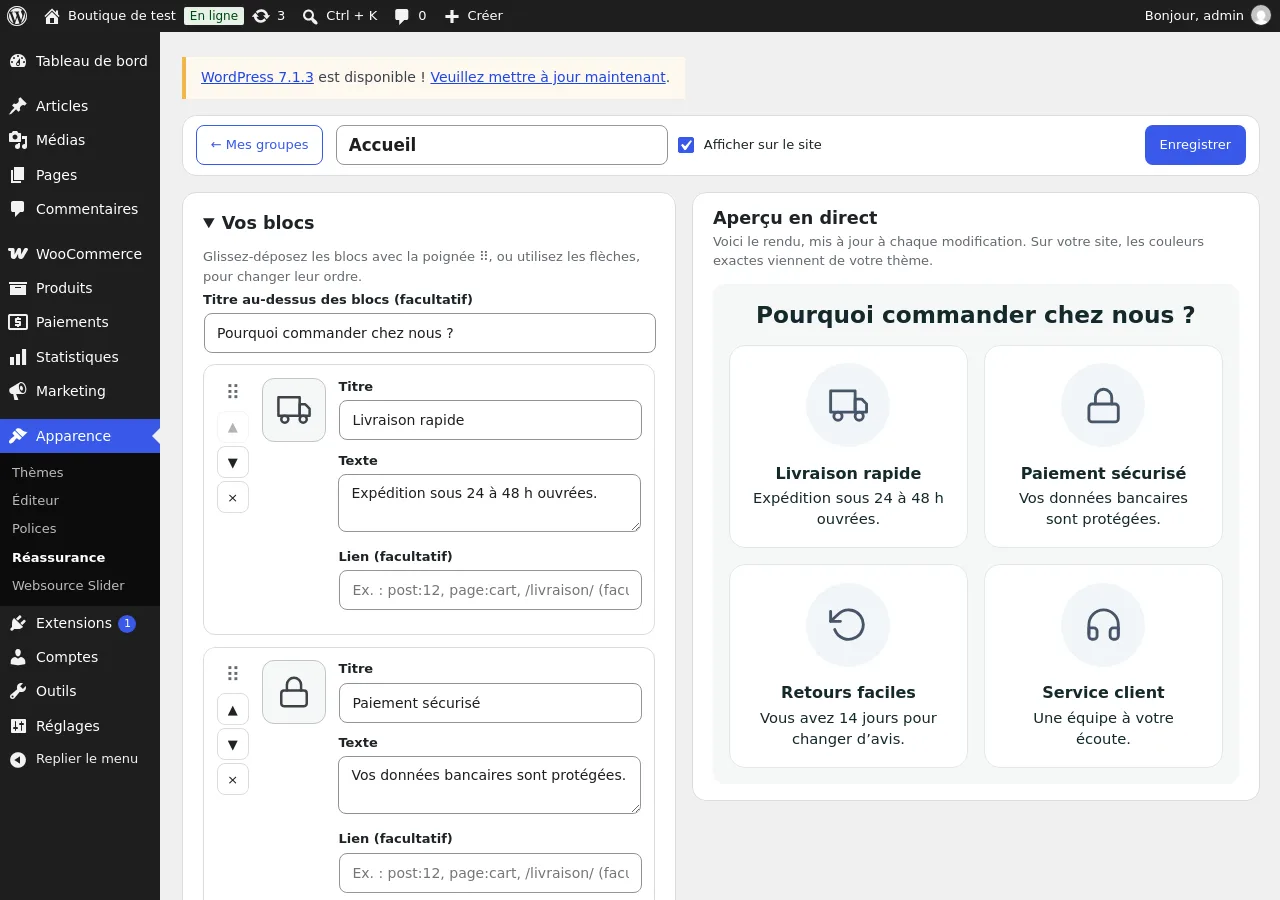Open the WooCommerce menu
The image size is (1280, 900).
pos(80,254)
